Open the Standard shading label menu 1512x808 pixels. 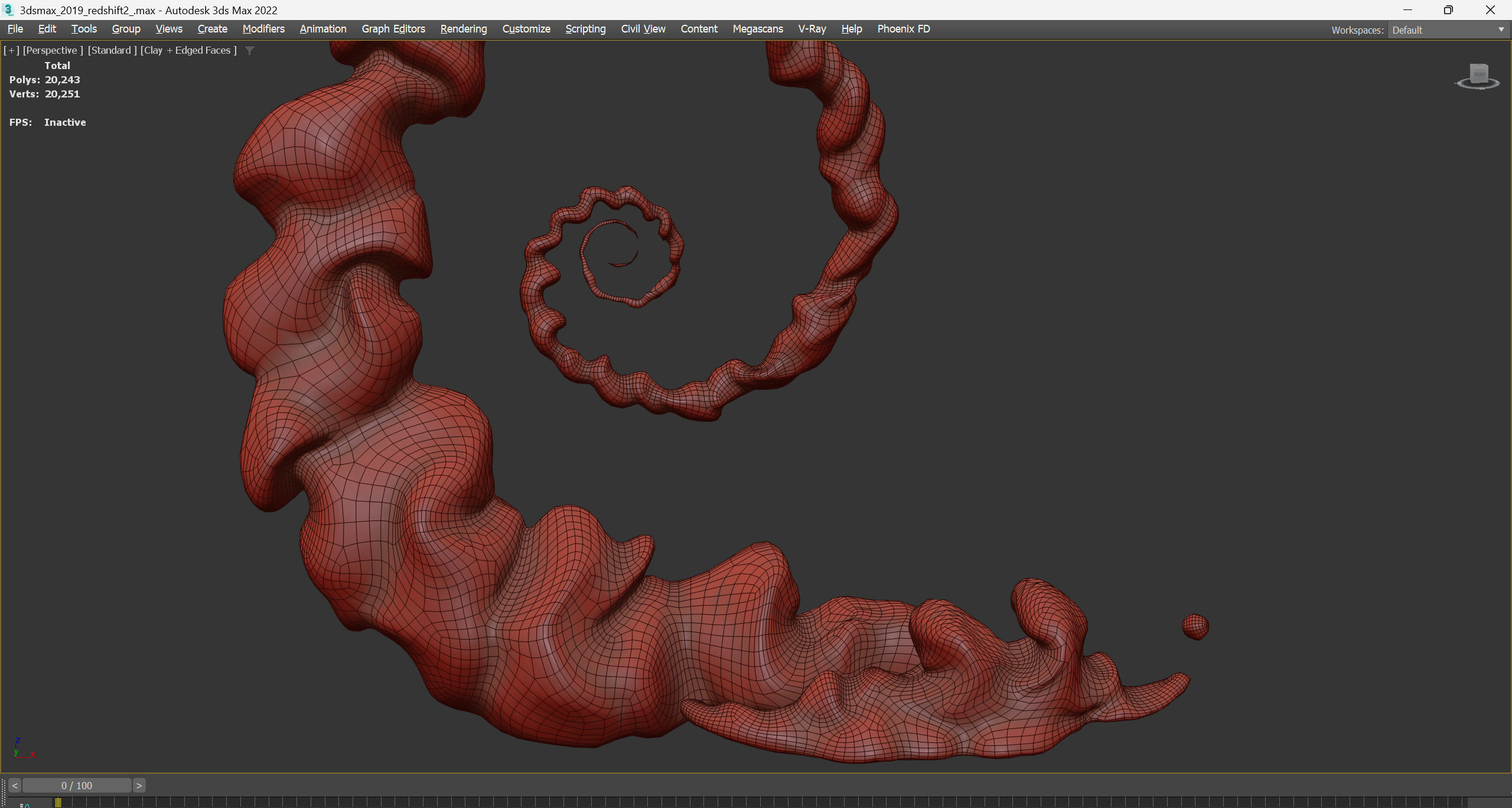pos(112,50)
